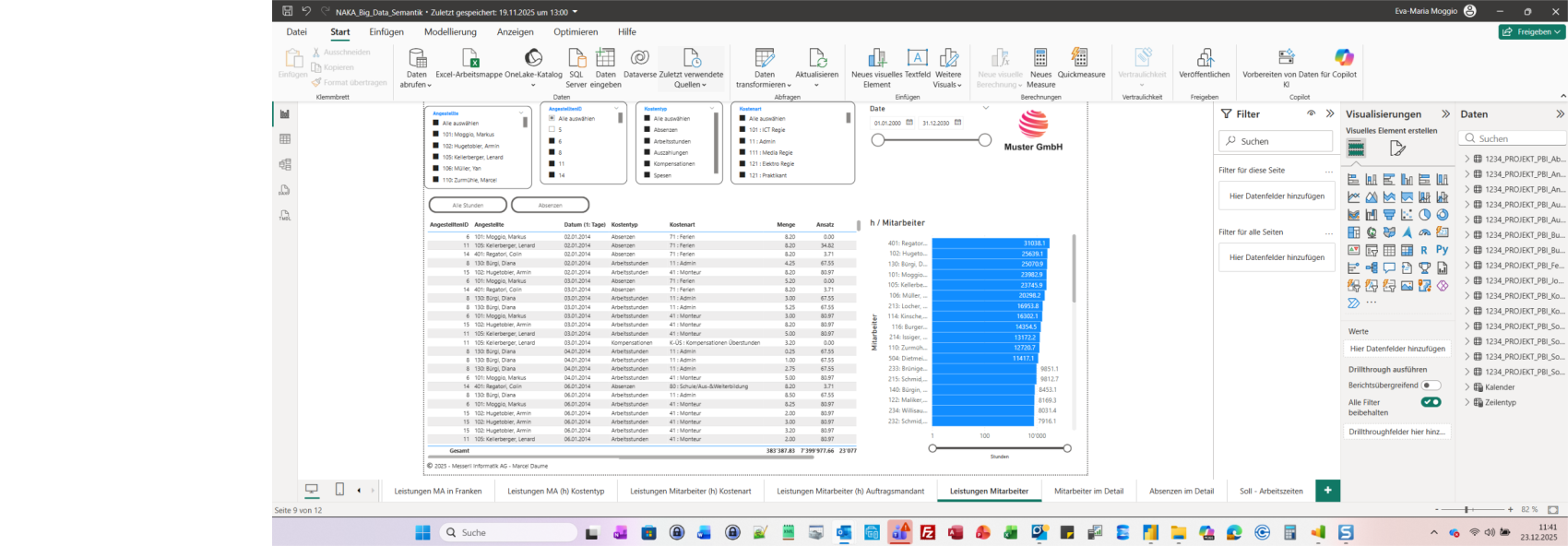Viewport: 1568px width, 546px height.
Task: Expand the Zeilentyp table in Daten
Action: (x=1467, y=402)
